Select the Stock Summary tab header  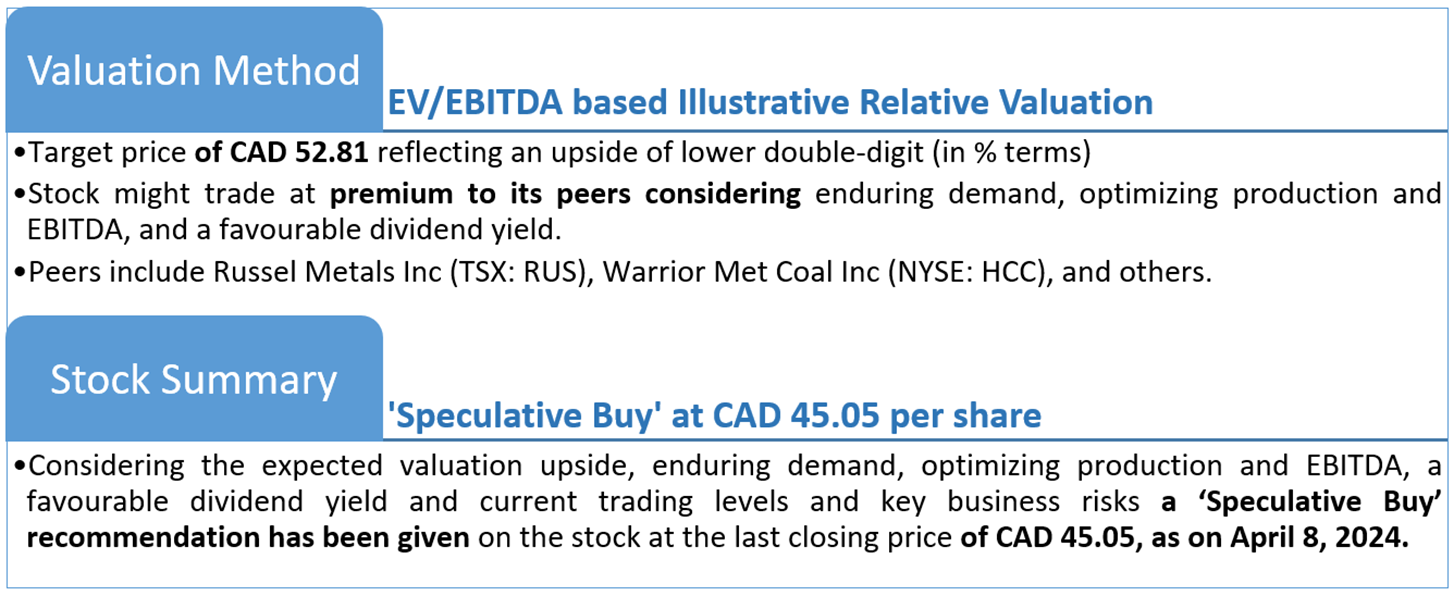coord(193,379)
